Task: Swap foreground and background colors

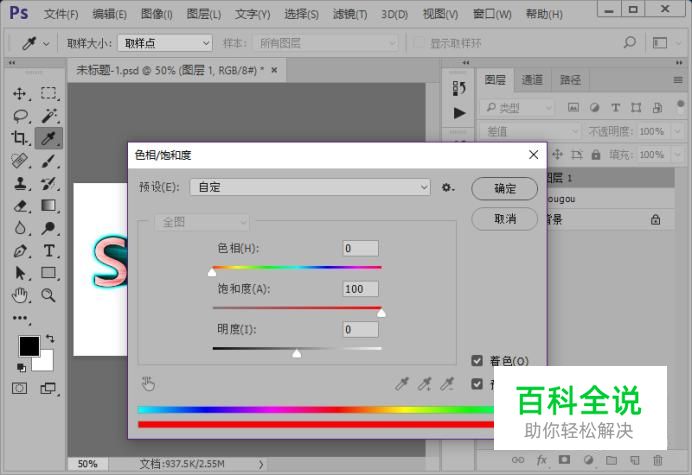Action: point(50,338)
